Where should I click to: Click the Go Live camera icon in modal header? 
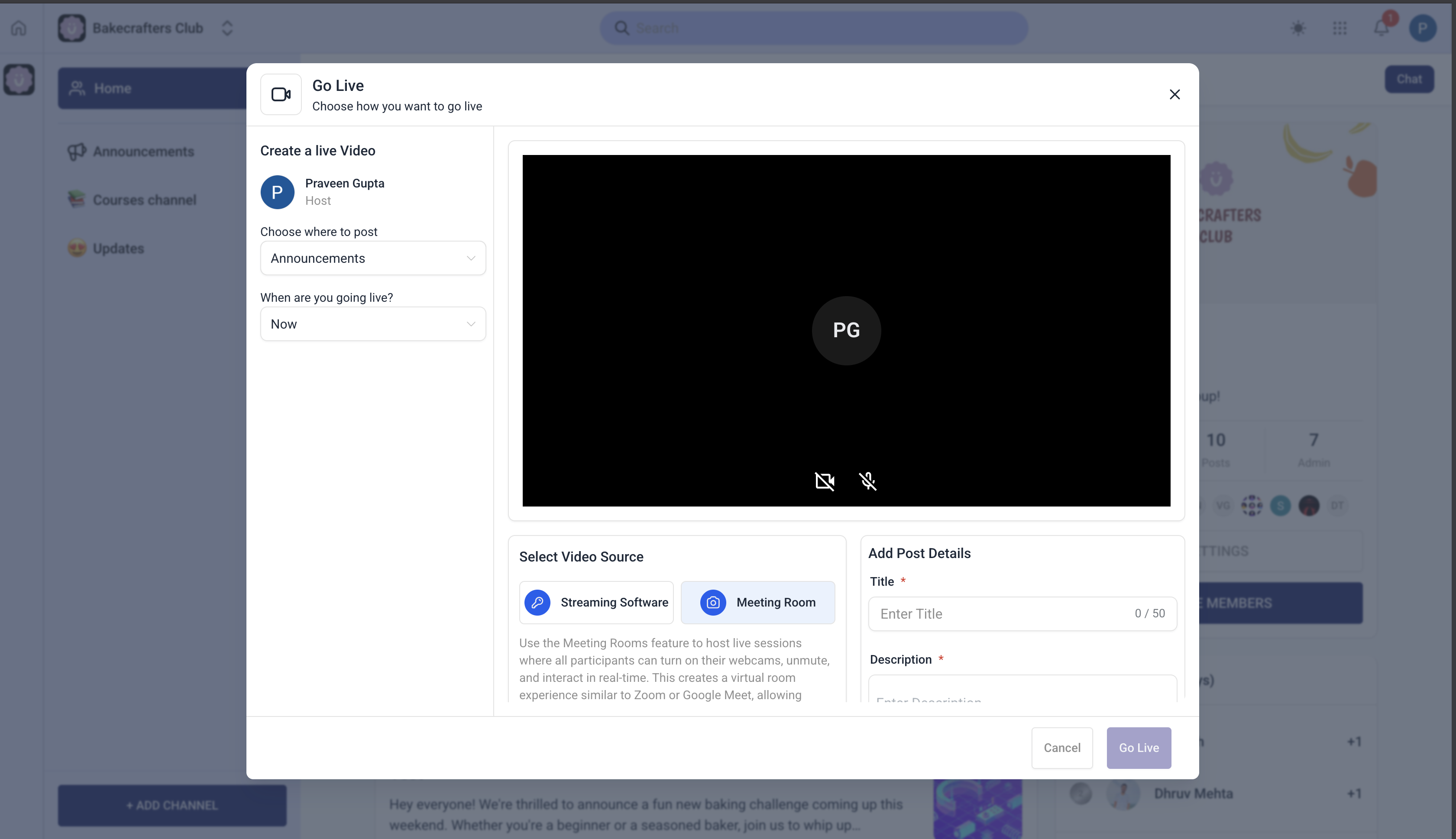tap(281, 94)
